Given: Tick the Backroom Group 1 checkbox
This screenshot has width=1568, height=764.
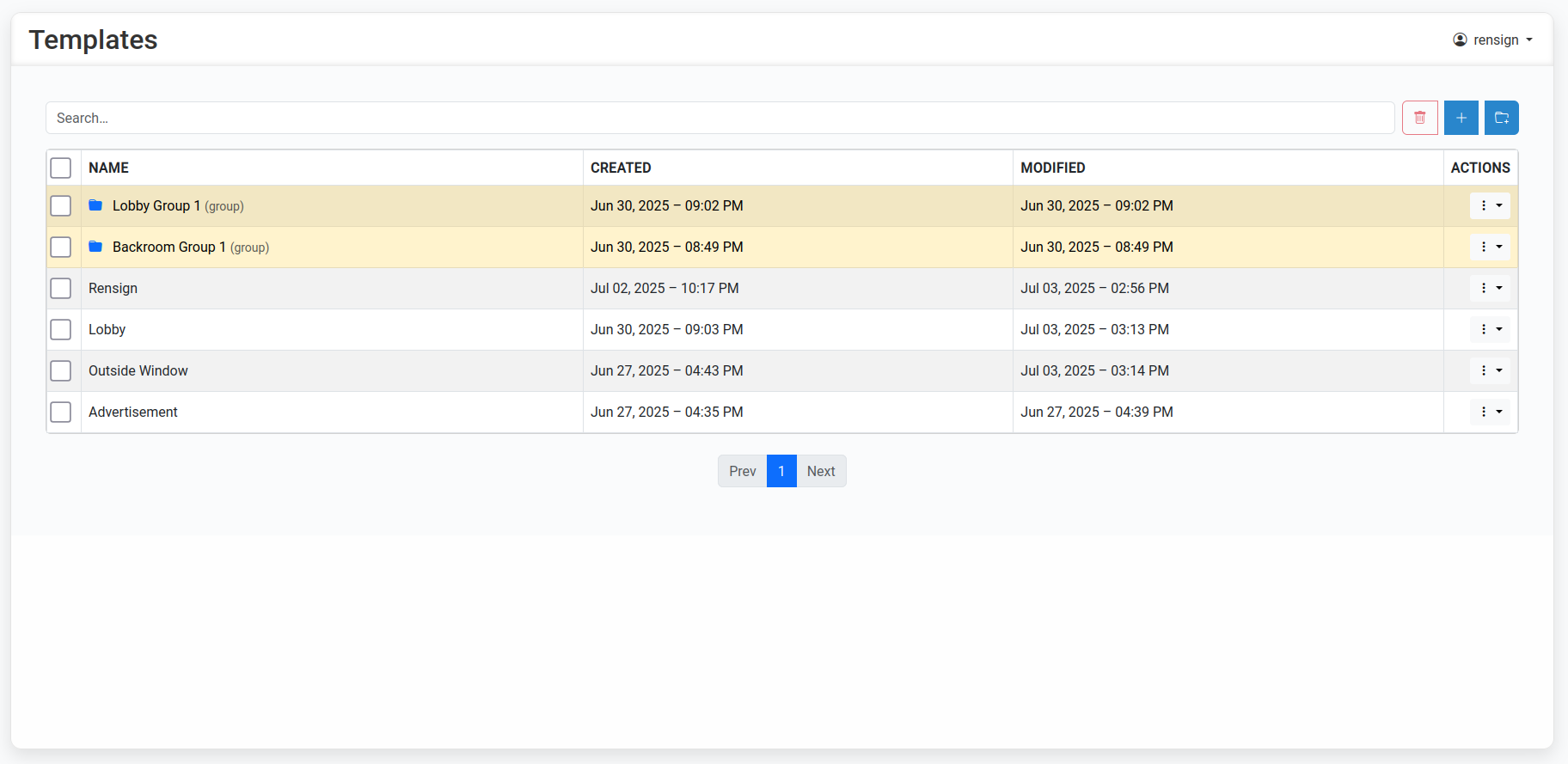Looking at the screenshot, I should tap(61, 247).
